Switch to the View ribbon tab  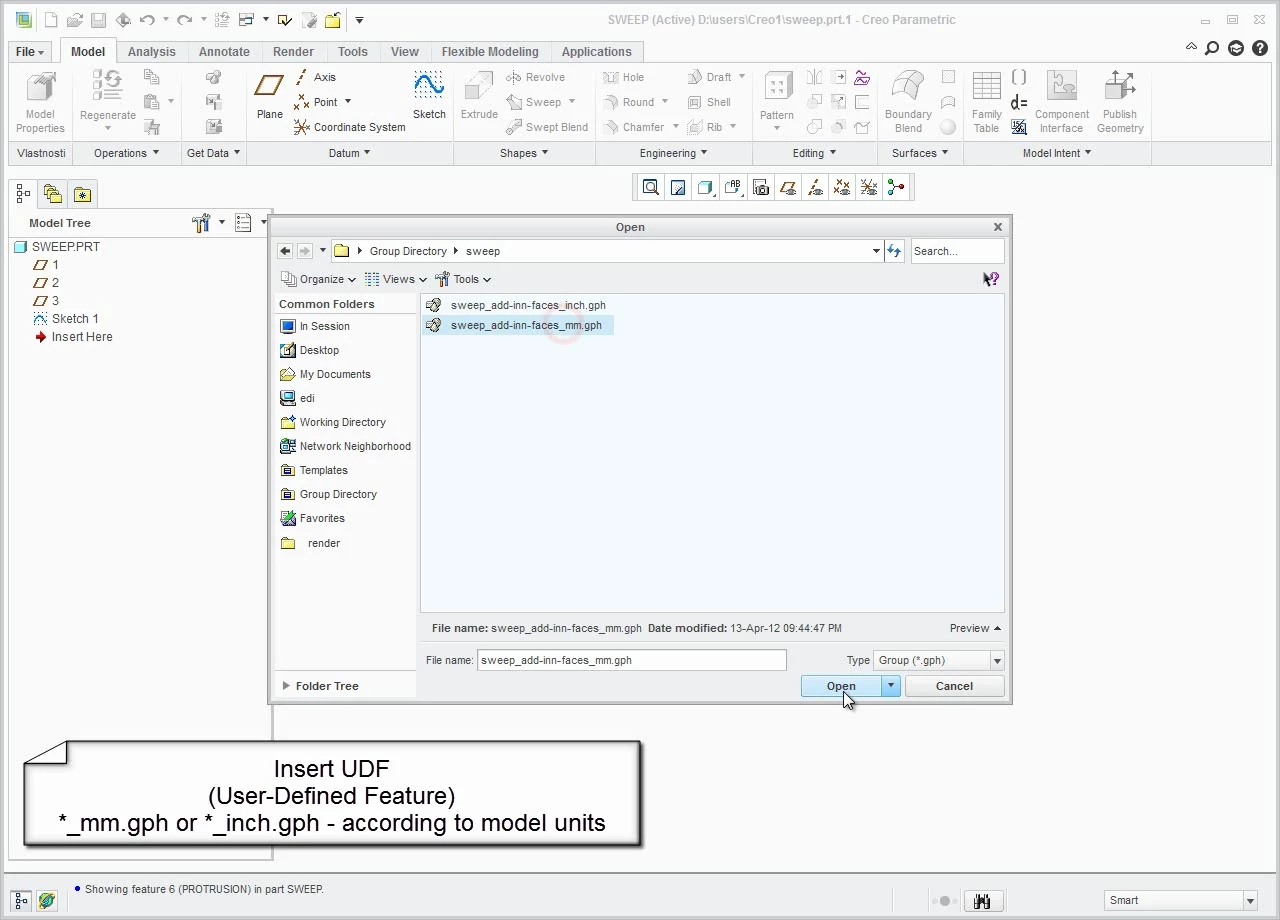(x=405, y=52)
